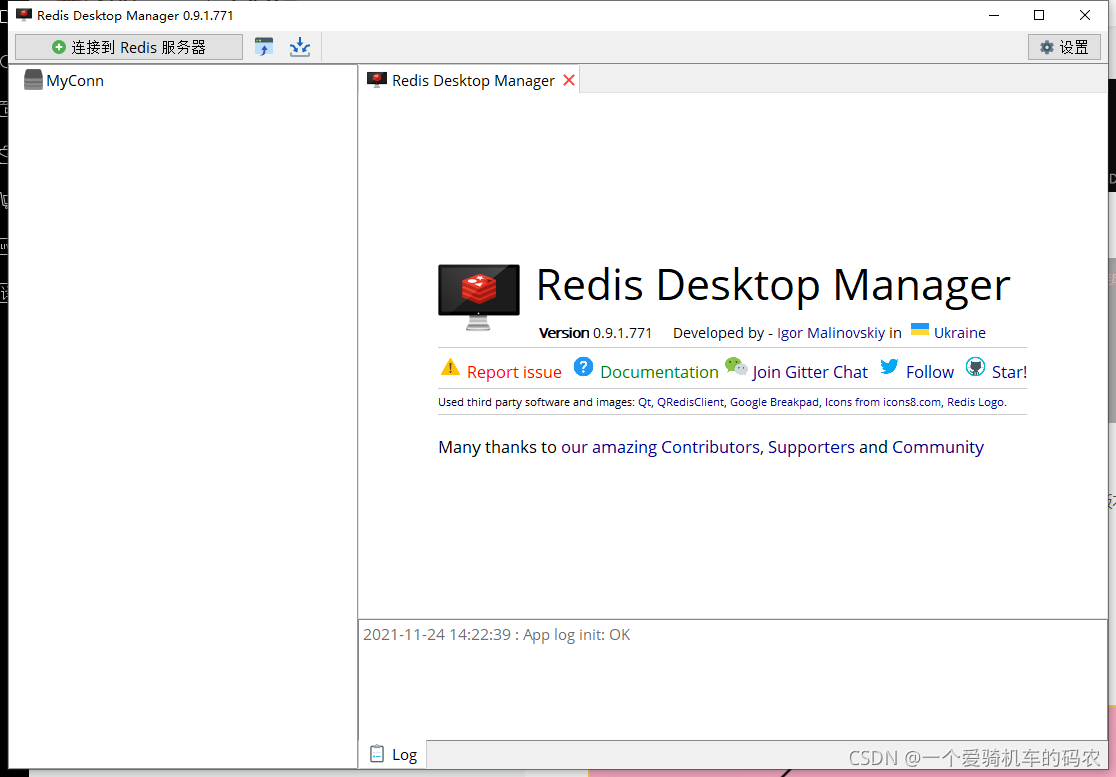1116x777 pixels.
Task: Open the Icons from icons8.com link
Action: click(x=883, y=402)
